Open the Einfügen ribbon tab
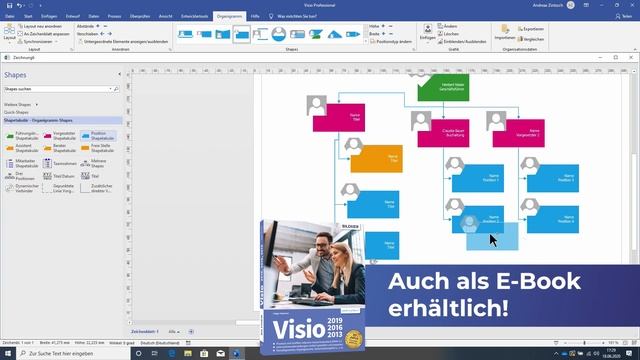Image resolution: width=640 pixels, height=360 pixels. [x=49, y=16]
